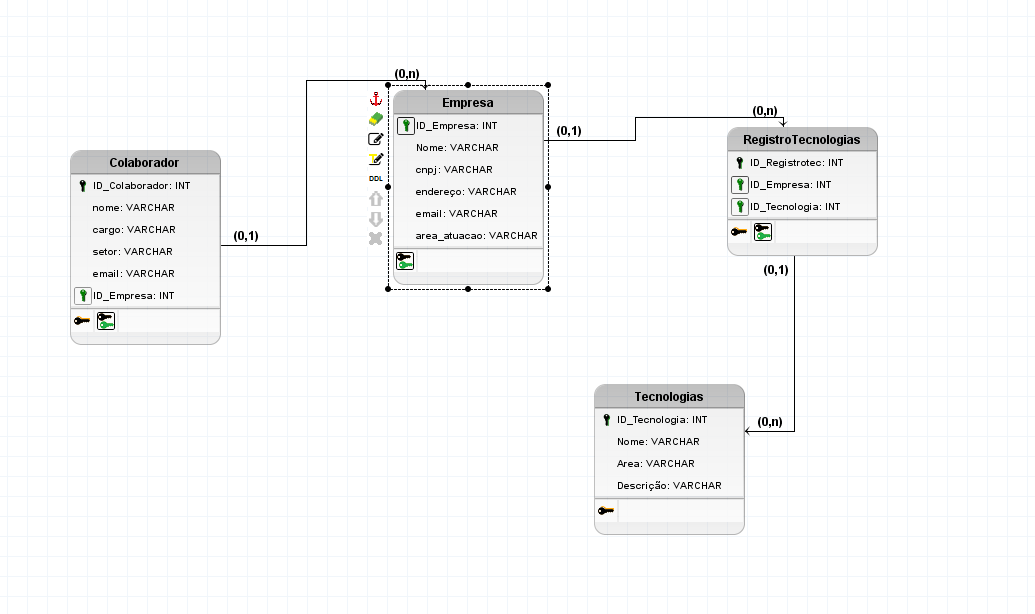Image resolution: width=1035 pixels, height=614 pixels.
Task: Select the RegistroTecnologias table header
Action: coord(801,140)
